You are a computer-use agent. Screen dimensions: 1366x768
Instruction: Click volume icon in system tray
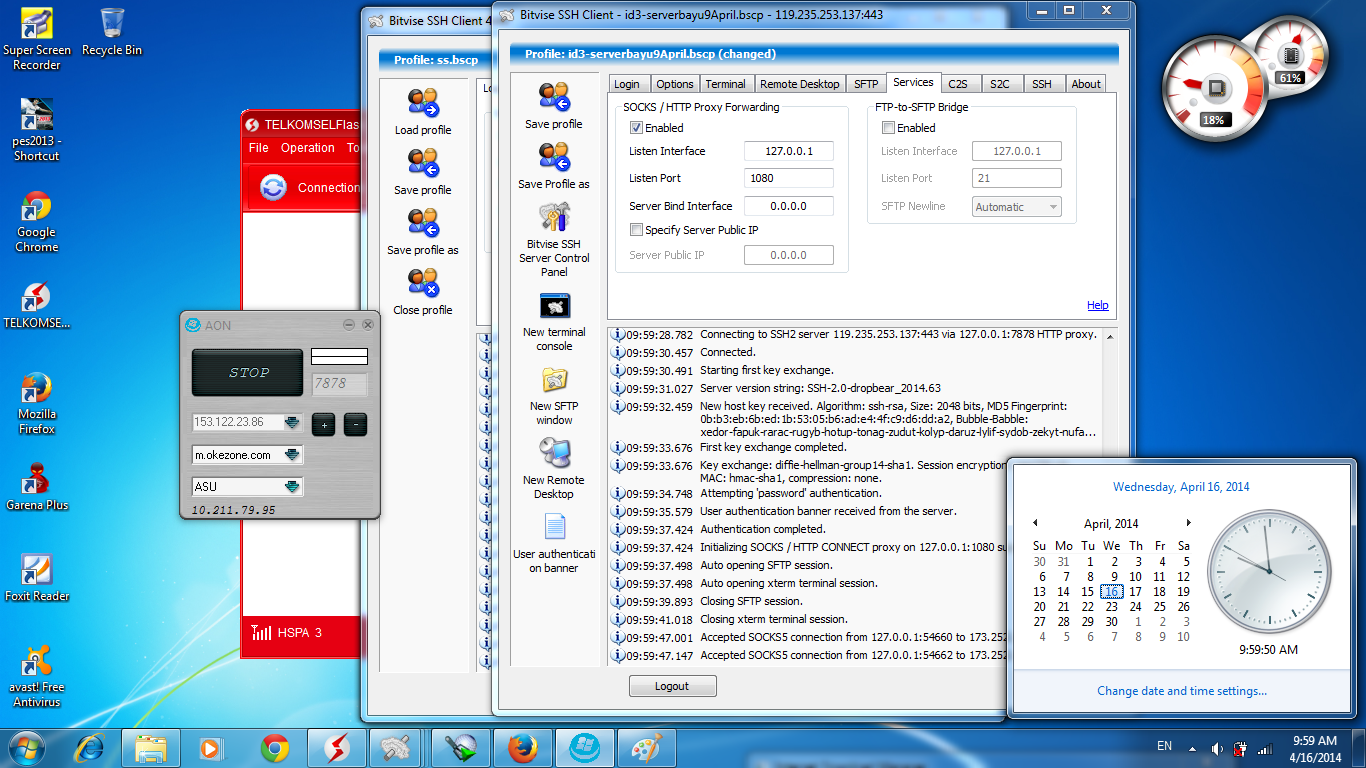click(1216, 748)
